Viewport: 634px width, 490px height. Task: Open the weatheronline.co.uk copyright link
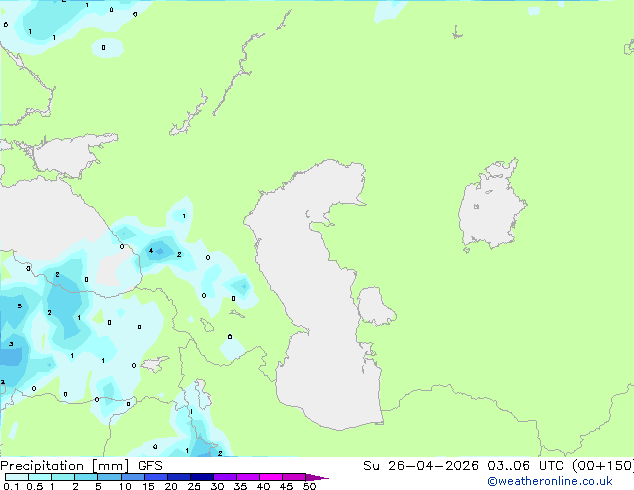[550, 481]
